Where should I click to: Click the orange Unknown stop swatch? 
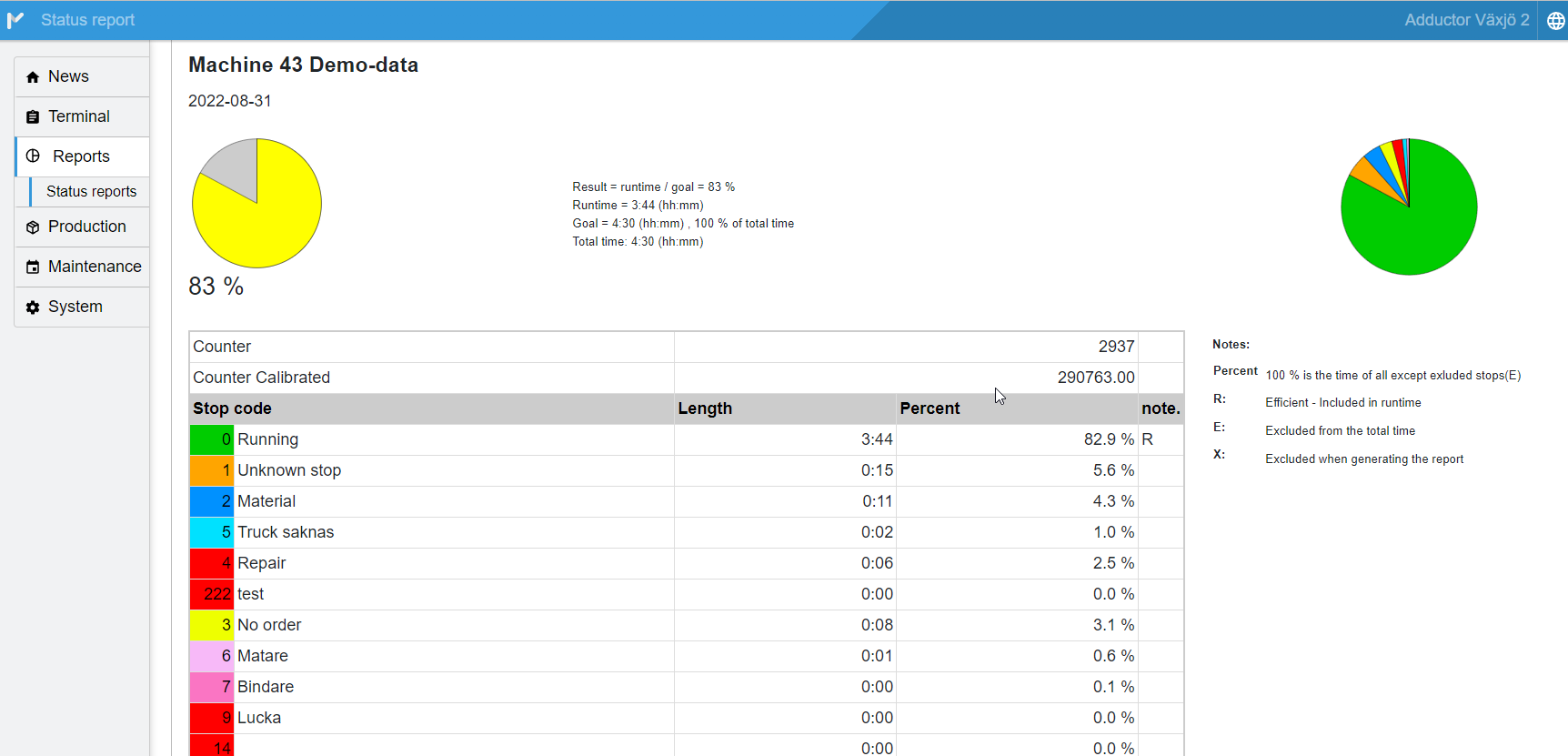point(211,470)
